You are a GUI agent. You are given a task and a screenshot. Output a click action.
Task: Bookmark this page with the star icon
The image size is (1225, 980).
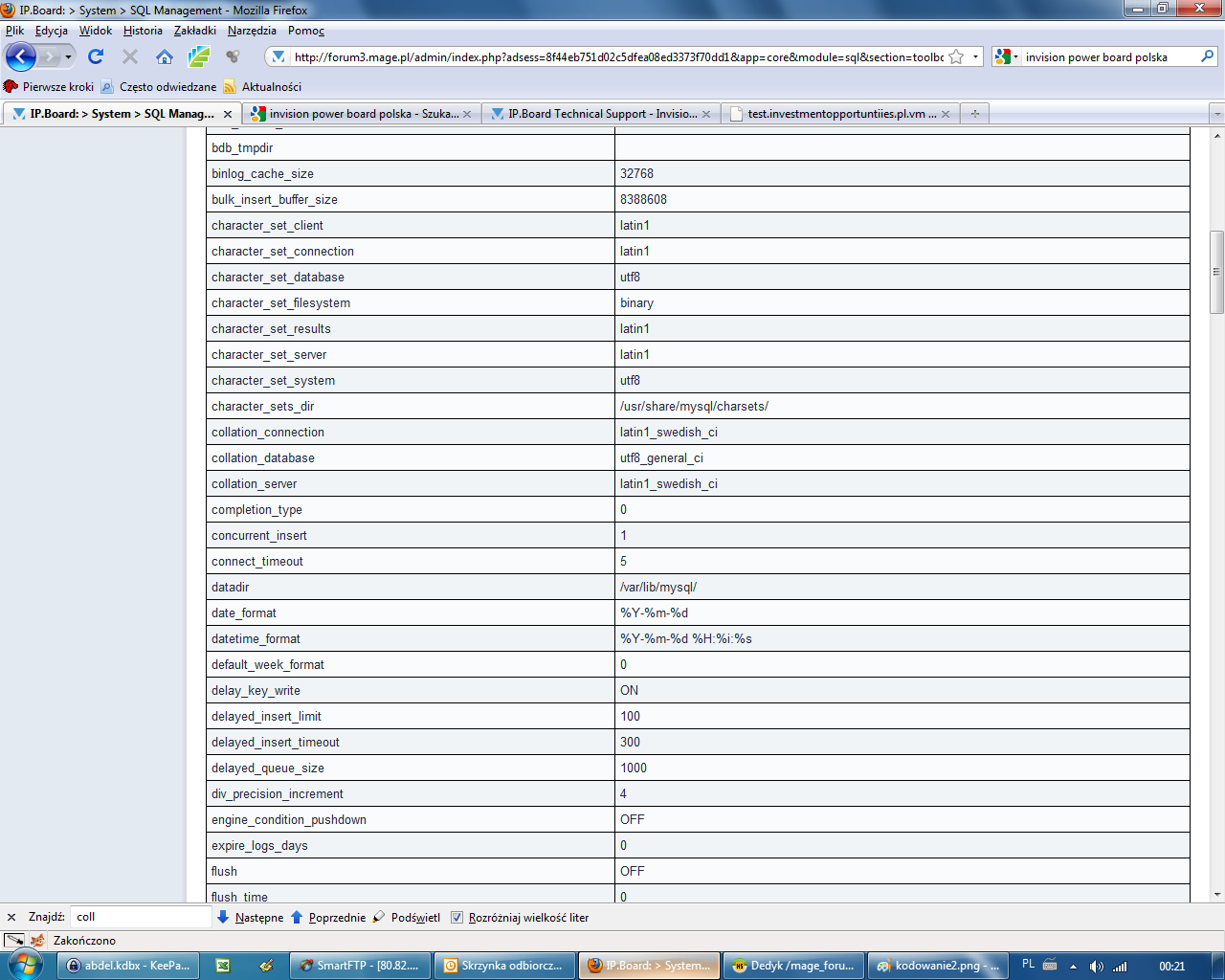tap(956, 57)
